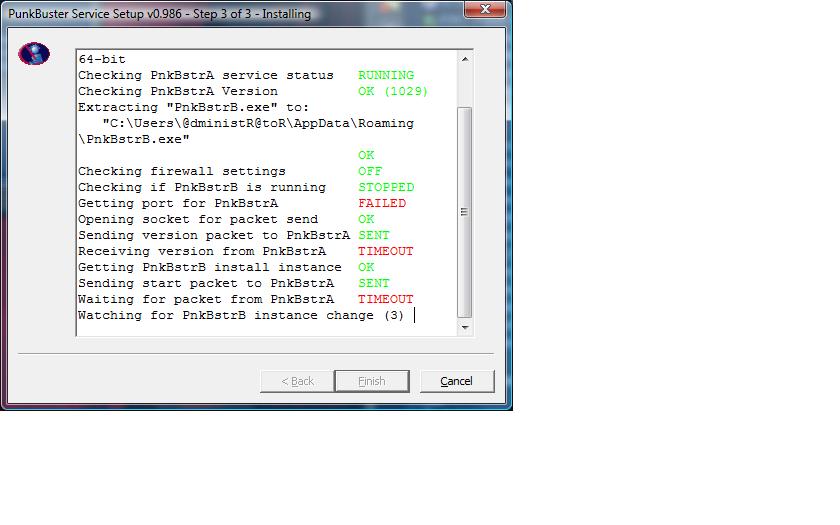Screen dimensions: 840x525
Task: Click the green OFF firewall status
Action: click(370, 171)
